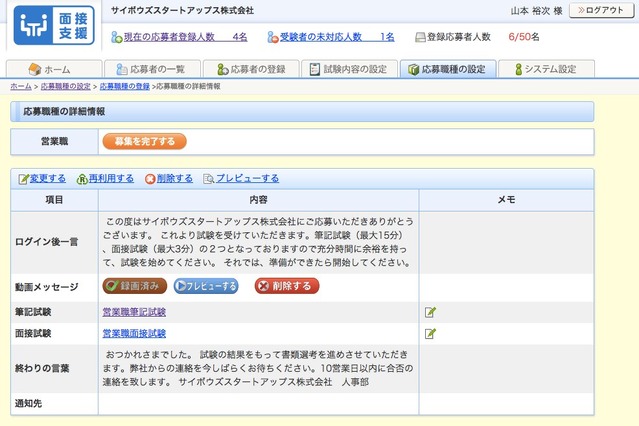639x426 pixels.
Task: Click the 試験内容の設定 tab checklist icon
Action: point(315,69)
